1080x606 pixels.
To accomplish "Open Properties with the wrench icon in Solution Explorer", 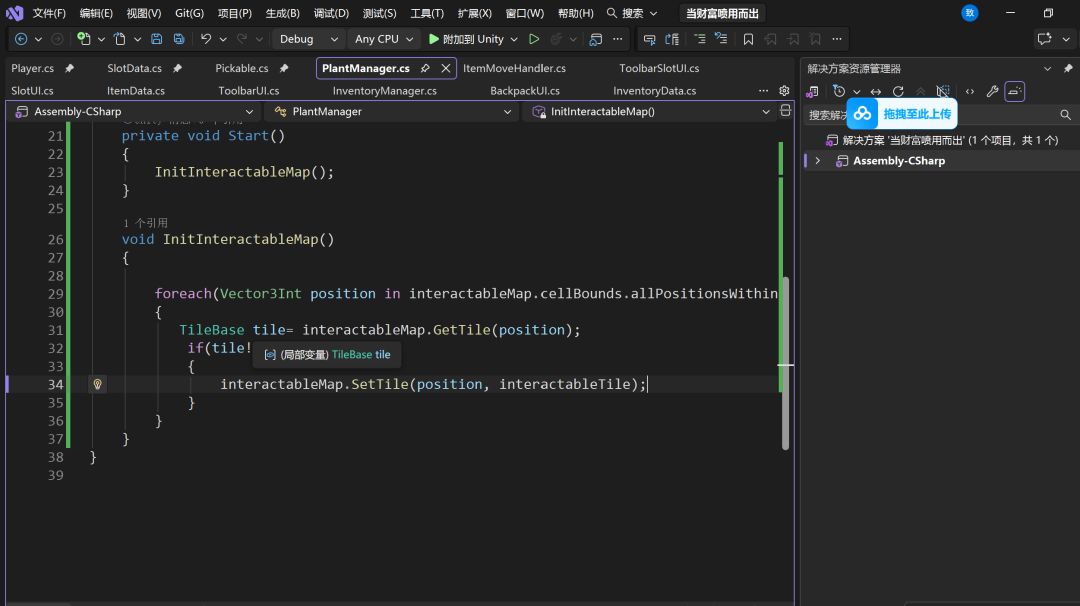I will pos(993,92).
